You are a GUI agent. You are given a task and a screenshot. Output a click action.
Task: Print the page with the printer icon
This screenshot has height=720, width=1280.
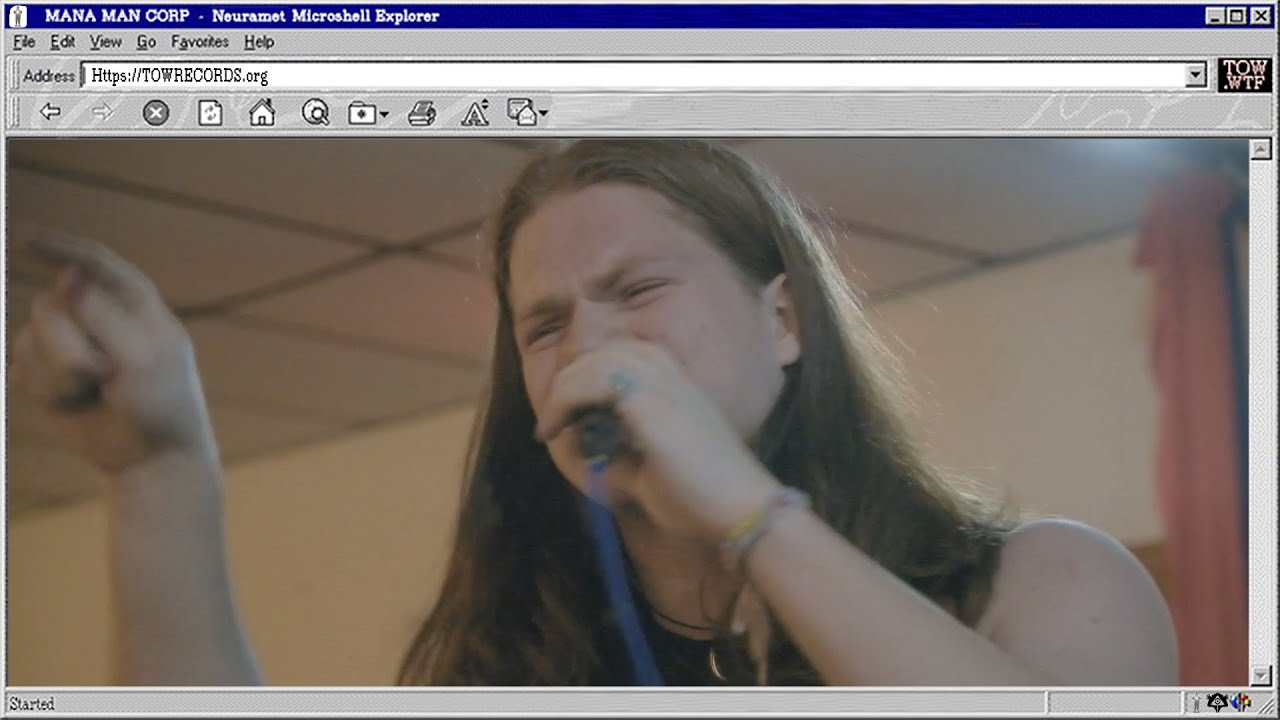422,114
